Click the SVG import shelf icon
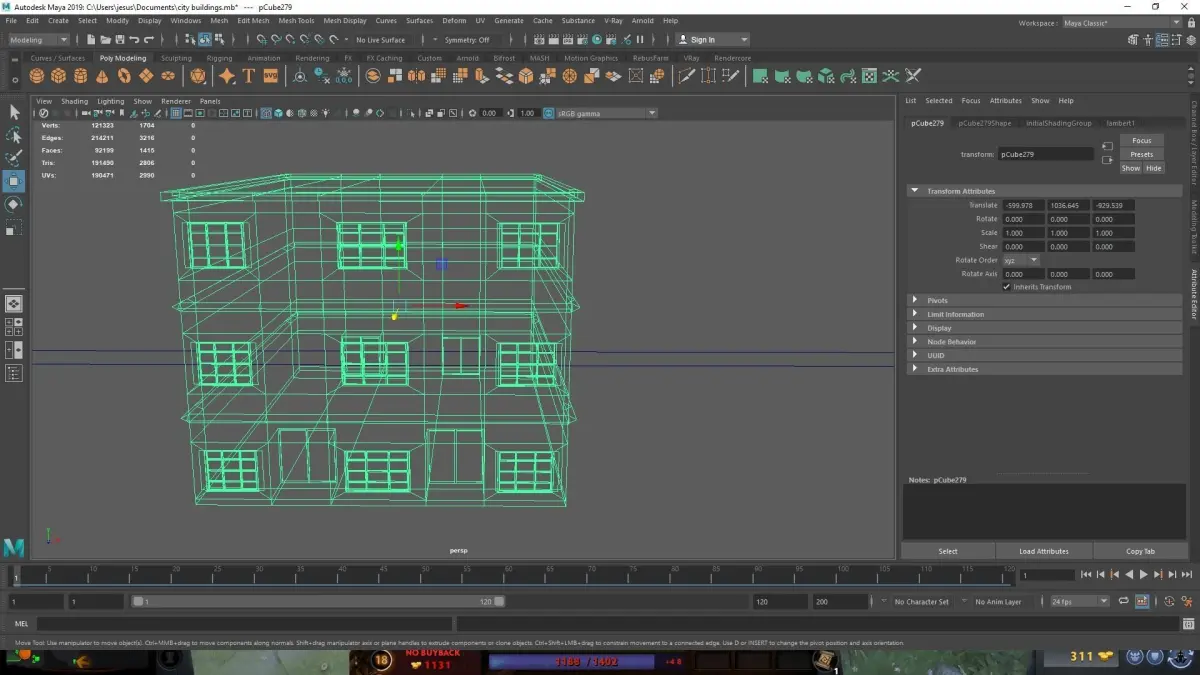 click(270, 76)
